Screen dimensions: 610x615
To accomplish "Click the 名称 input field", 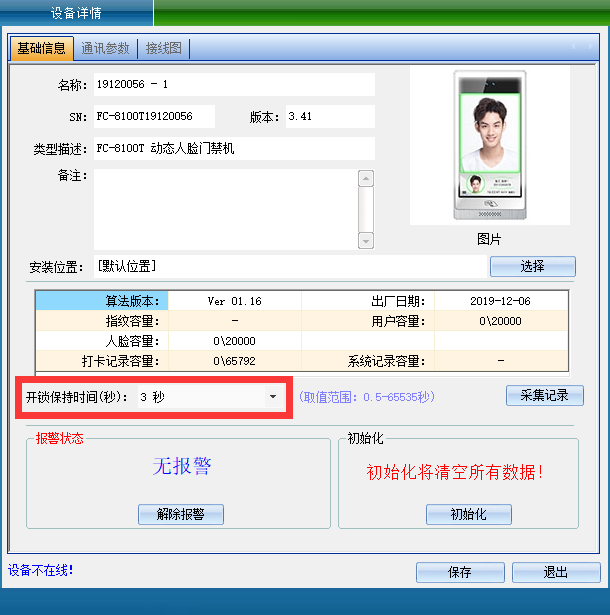I will (x=233, y=85).
